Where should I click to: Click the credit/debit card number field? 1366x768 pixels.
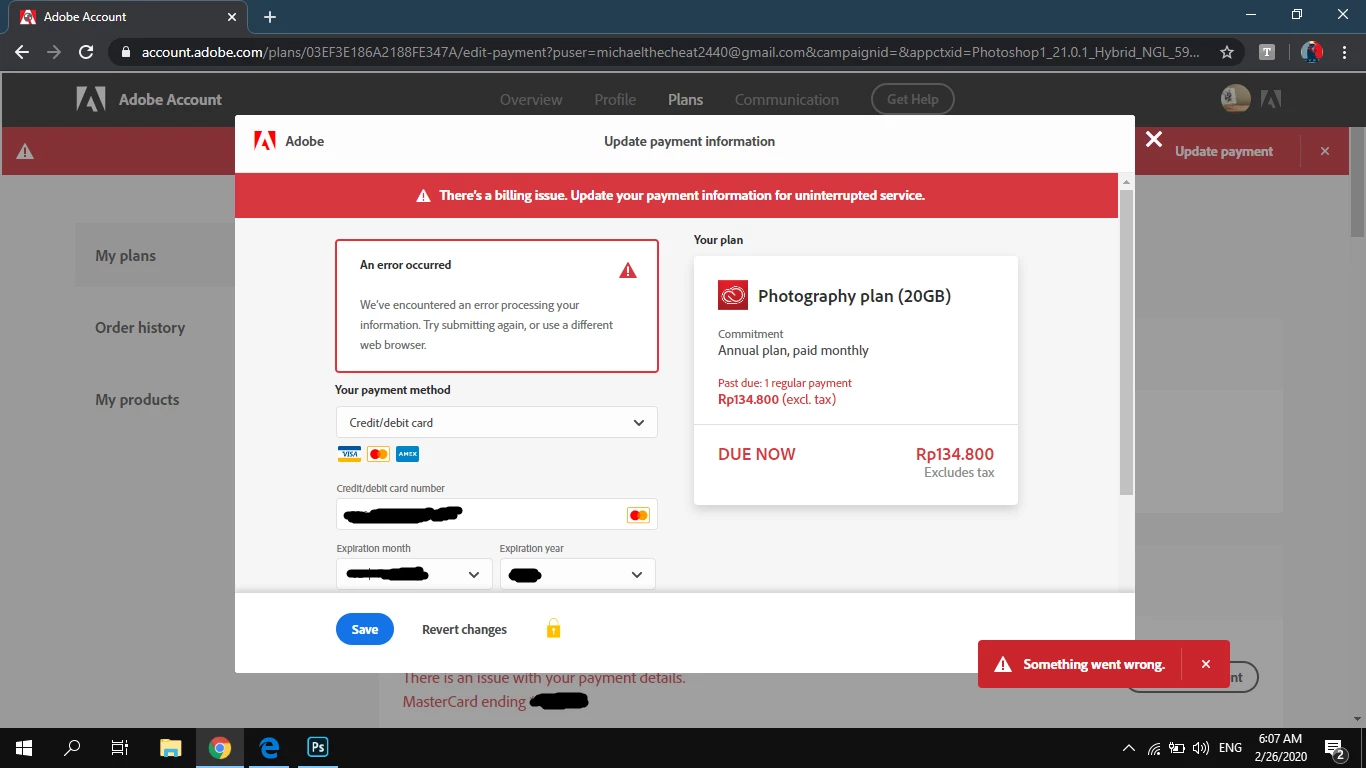tap(497, 514)
